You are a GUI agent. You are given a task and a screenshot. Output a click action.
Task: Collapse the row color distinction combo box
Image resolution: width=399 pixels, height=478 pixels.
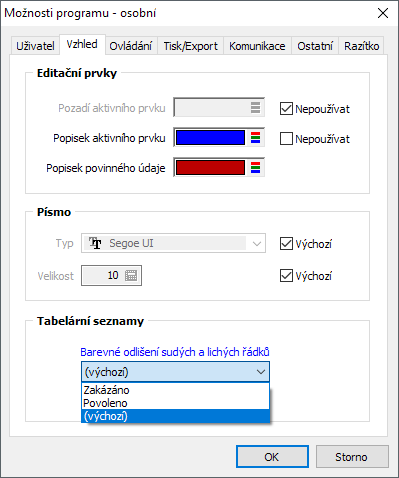point(261,372)
